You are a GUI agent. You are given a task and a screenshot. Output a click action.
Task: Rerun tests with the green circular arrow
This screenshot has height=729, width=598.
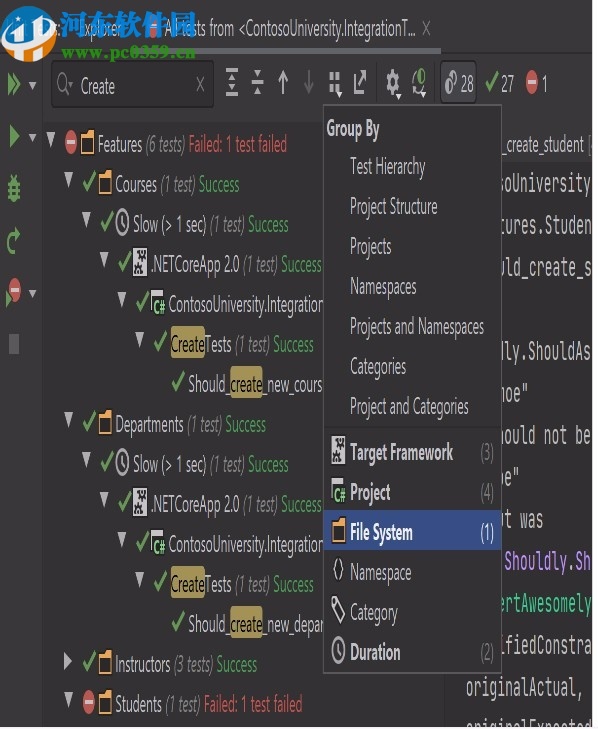[x=13, y=241]
